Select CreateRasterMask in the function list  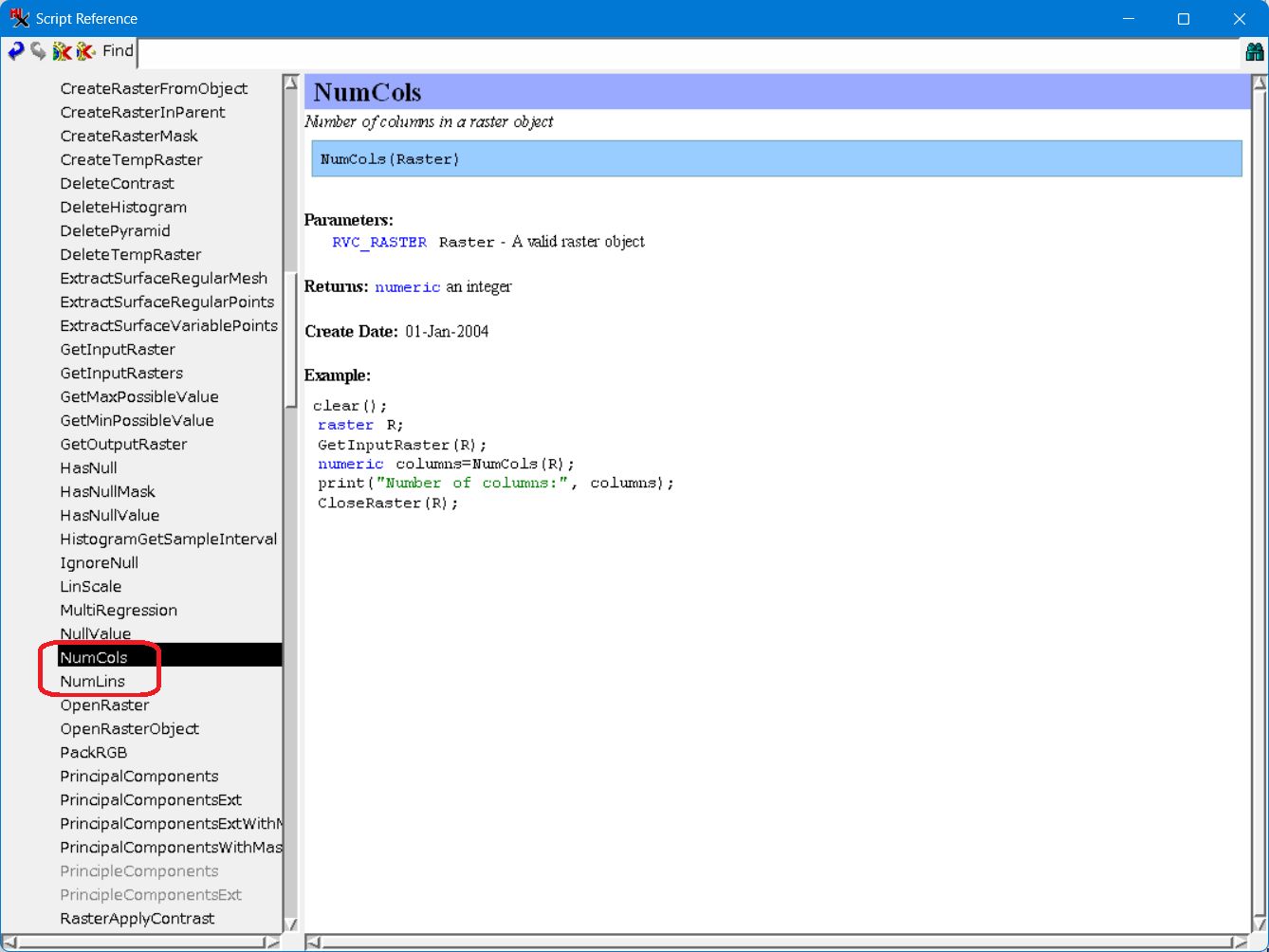129,136
